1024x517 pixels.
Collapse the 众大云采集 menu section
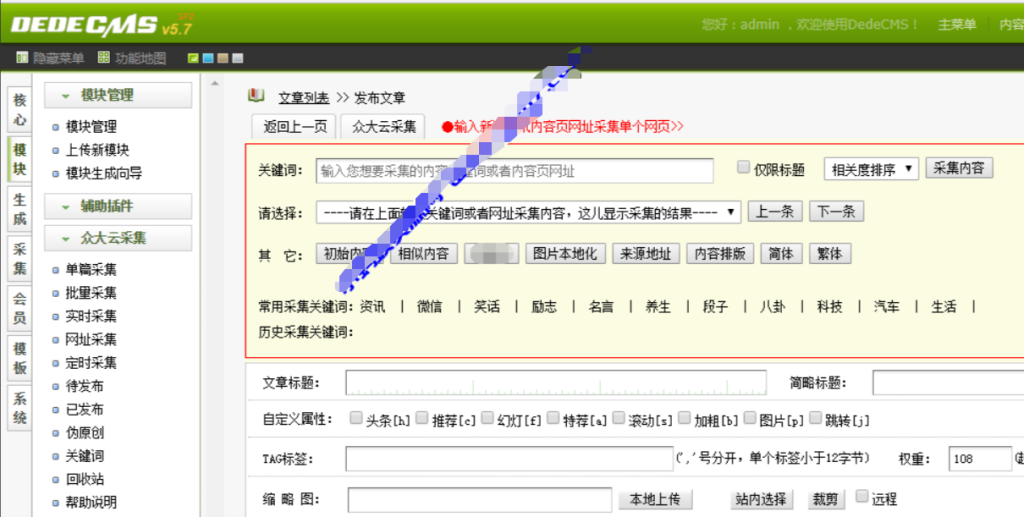click(118, 238)
